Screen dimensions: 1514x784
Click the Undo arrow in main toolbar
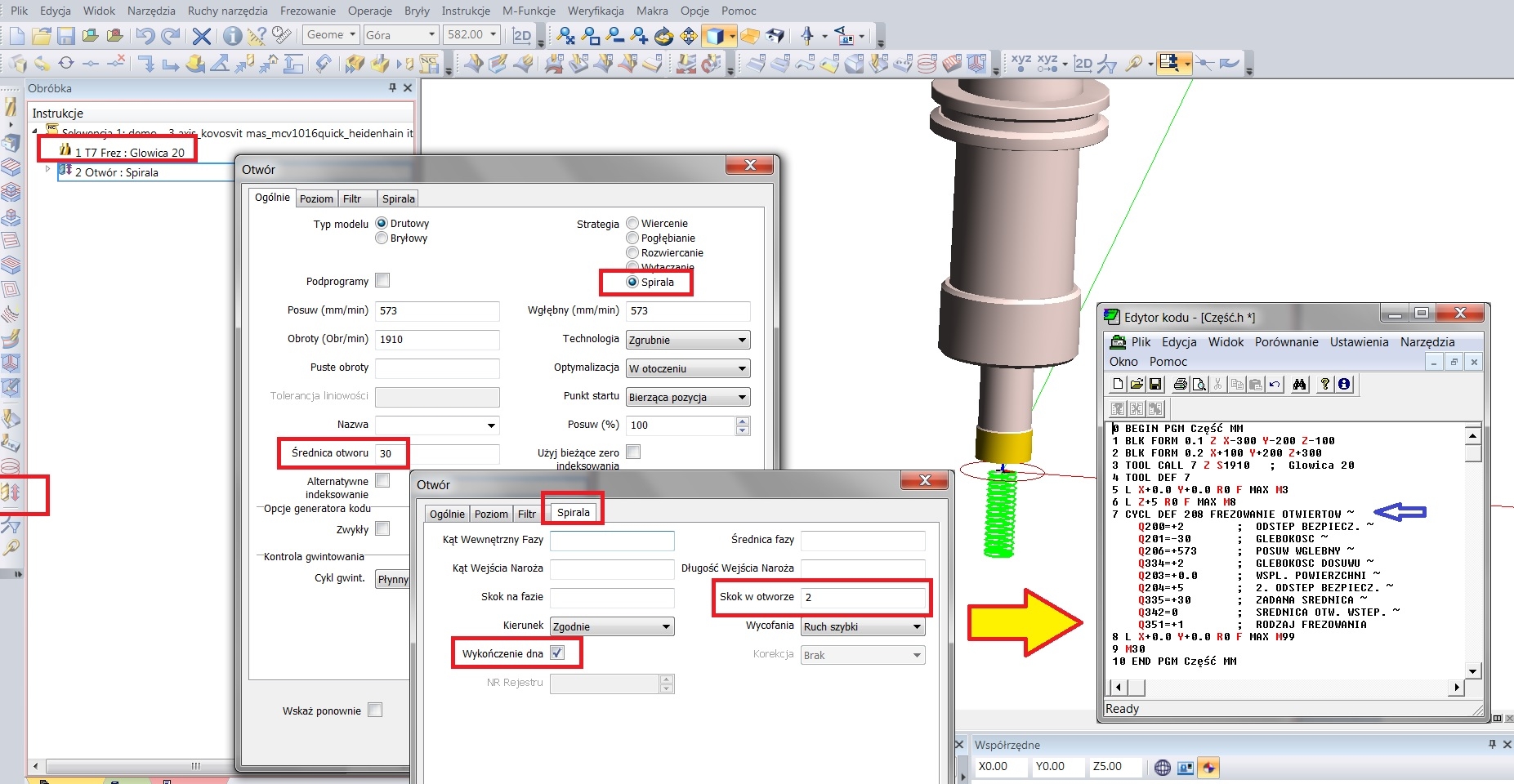tap(145, 35)
